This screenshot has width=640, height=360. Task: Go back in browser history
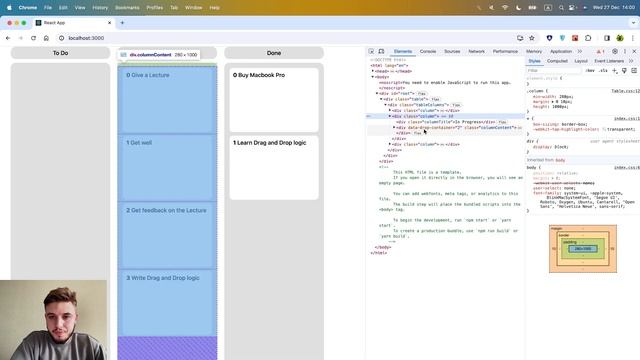8,38
